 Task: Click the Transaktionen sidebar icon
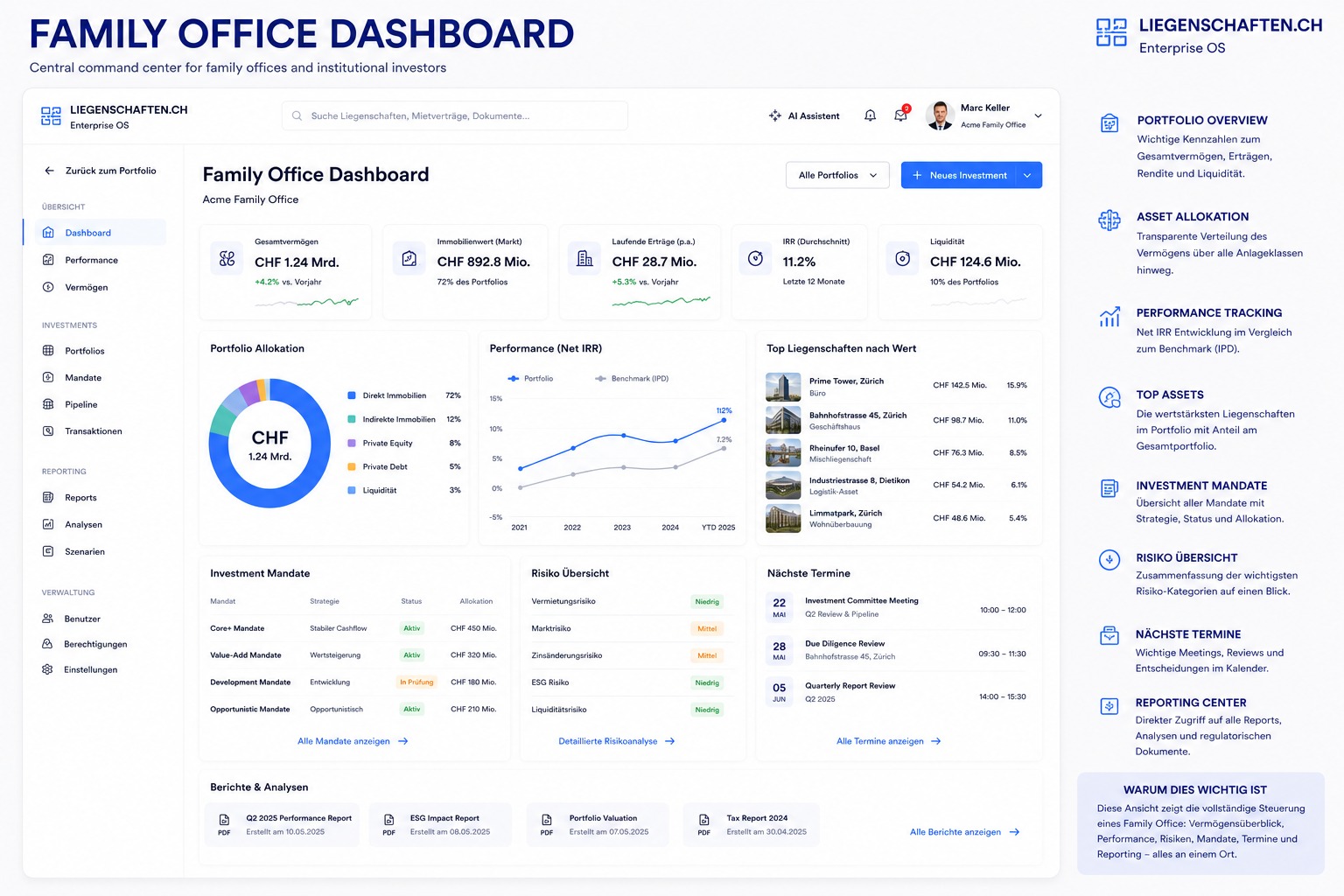pyautogui.click(x=48, y=431)
